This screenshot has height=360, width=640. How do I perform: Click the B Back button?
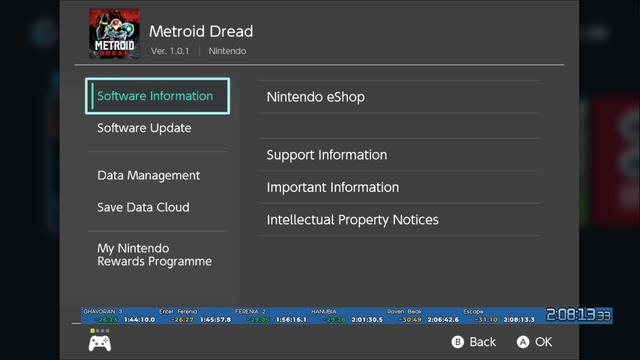point(473,342)
